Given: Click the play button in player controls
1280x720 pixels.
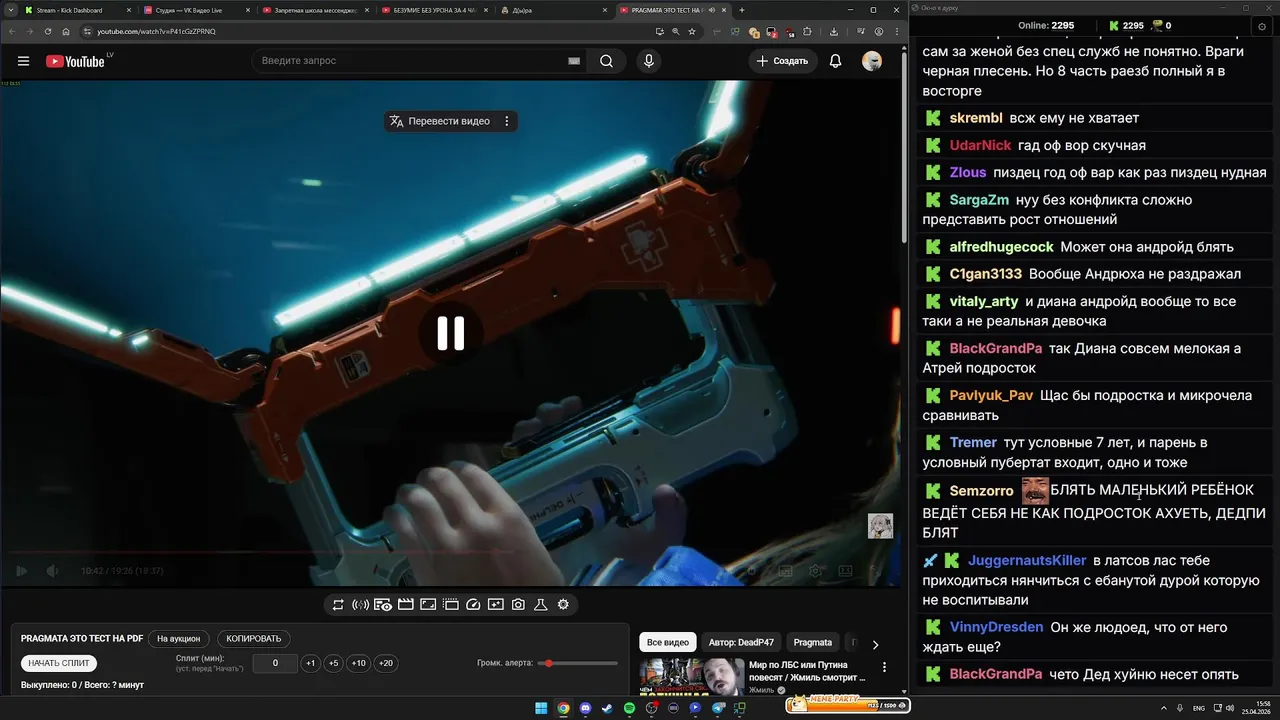Looking at the screenshot, I should tap(21, 571).
